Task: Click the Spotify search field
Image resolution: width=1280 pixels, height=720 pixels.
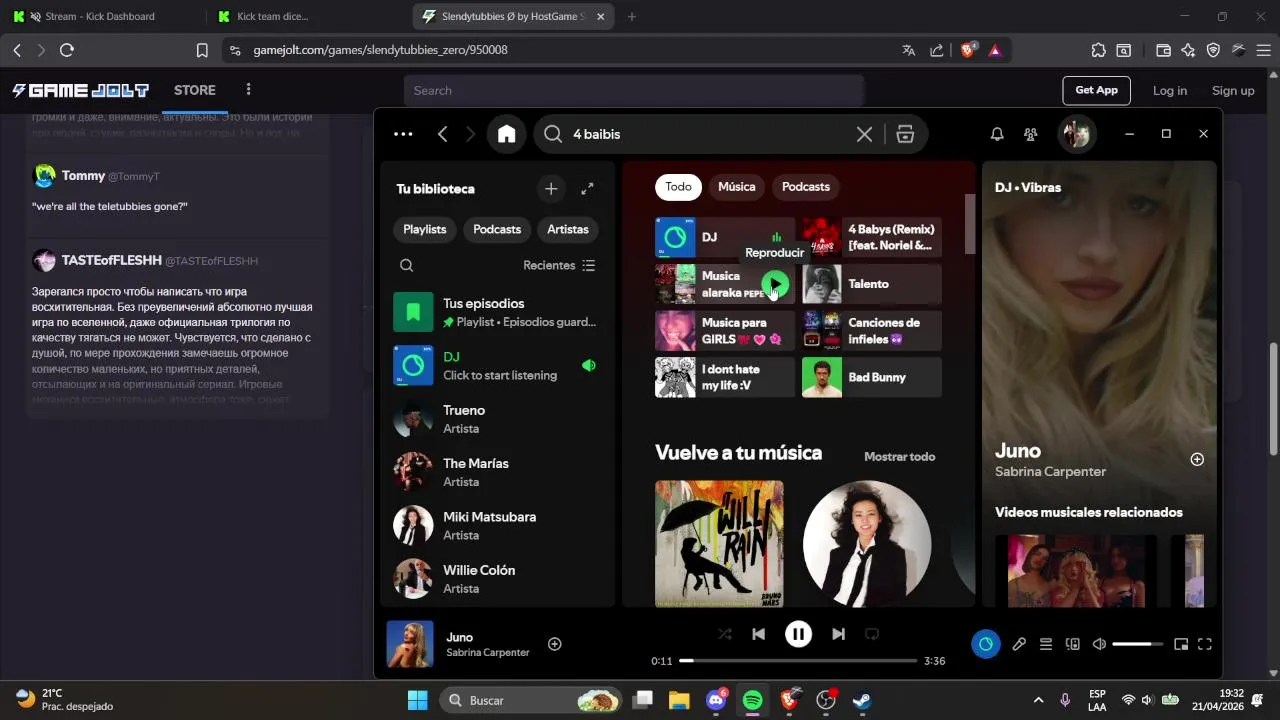Action: click(700, 134)
